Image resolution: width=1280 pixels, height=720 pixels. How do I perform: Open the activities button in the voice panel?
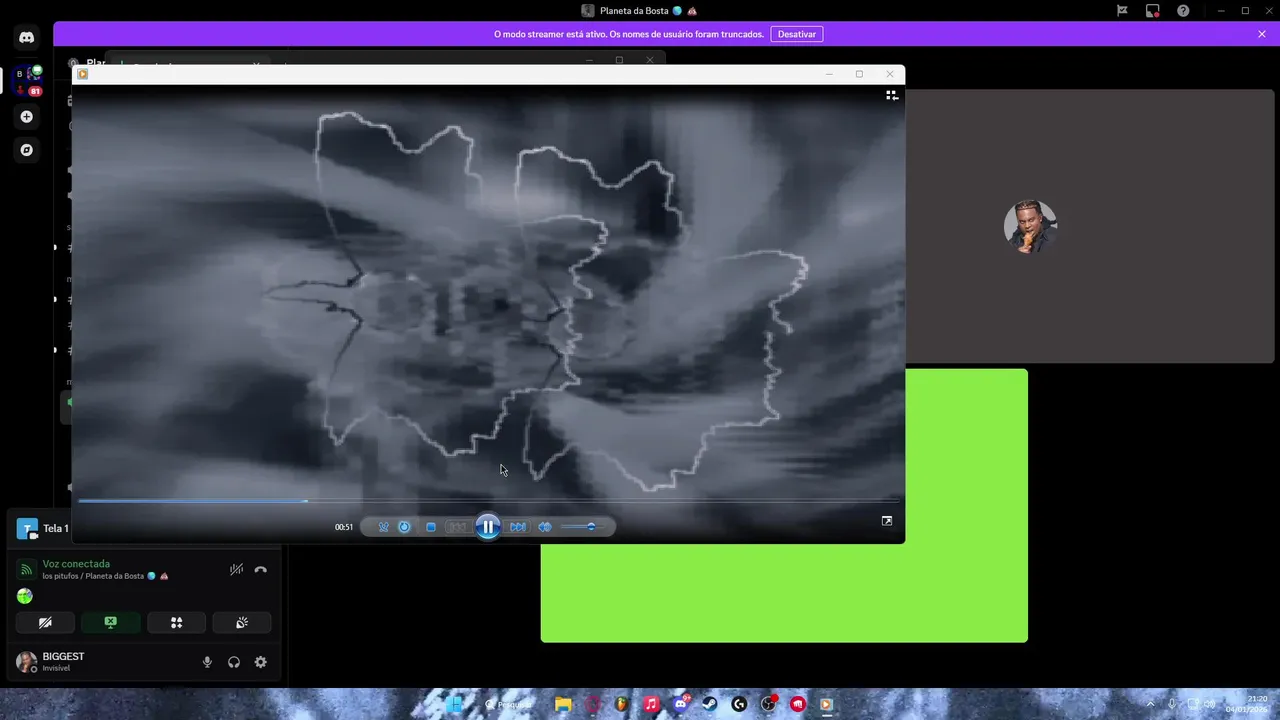tap(176, 622)
